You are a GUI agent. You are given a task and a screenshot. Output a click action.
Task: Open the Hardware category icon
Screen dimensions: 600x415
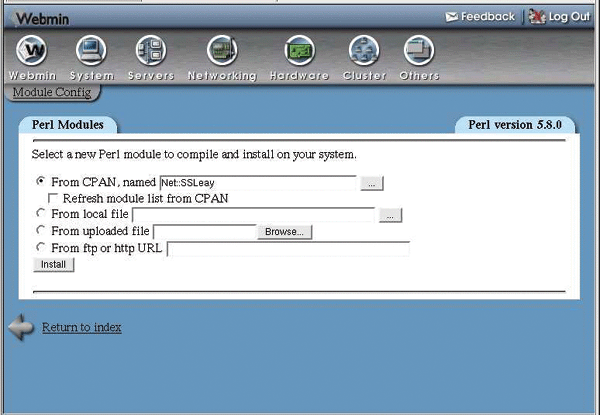pos(299,51)
